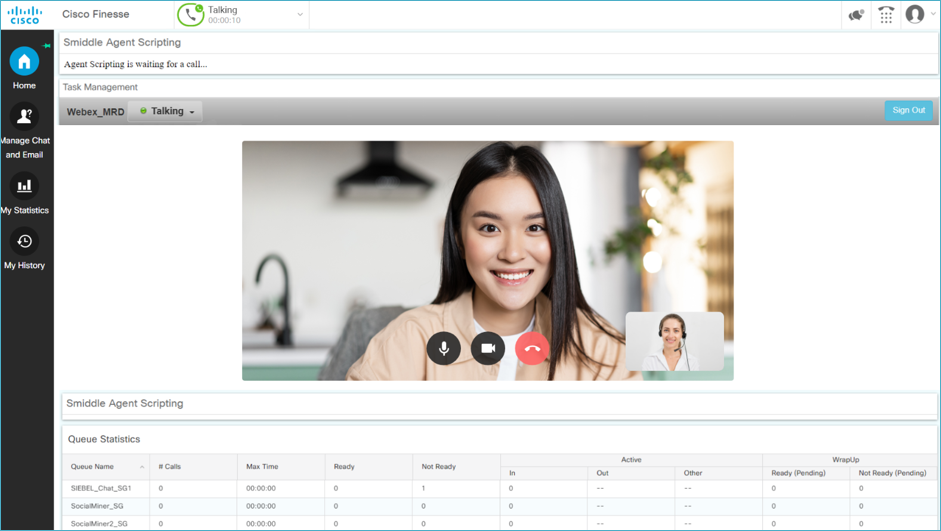The width and height of the screenshot is (941, 531).
Task: Click the user profile avatar icon
Action: click(x=915, y=14)
